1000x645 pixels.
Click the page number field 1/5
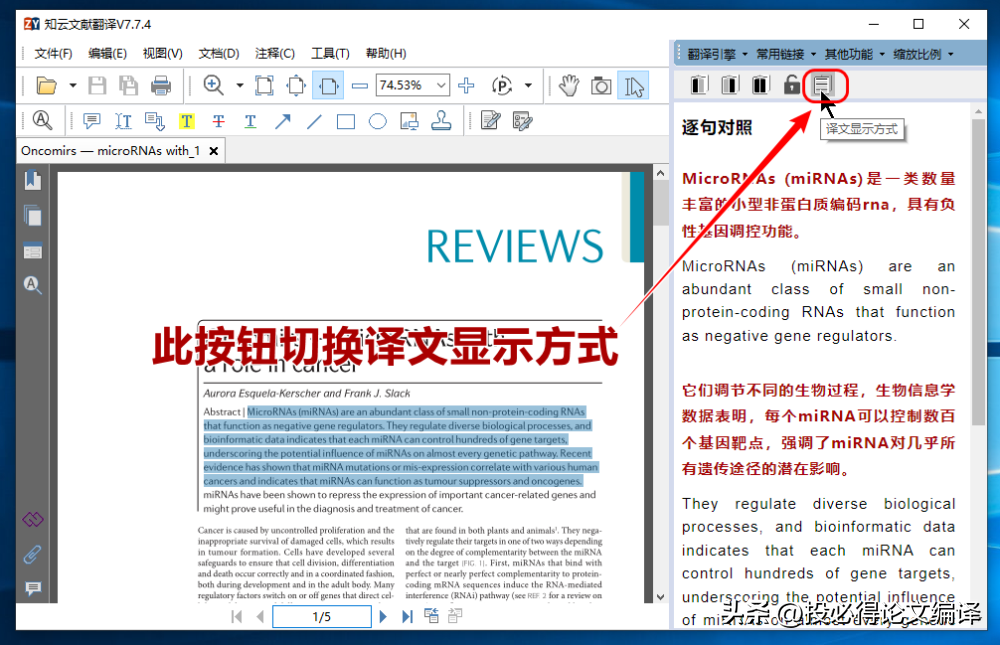pyautogui.click(x=321, y=616)
